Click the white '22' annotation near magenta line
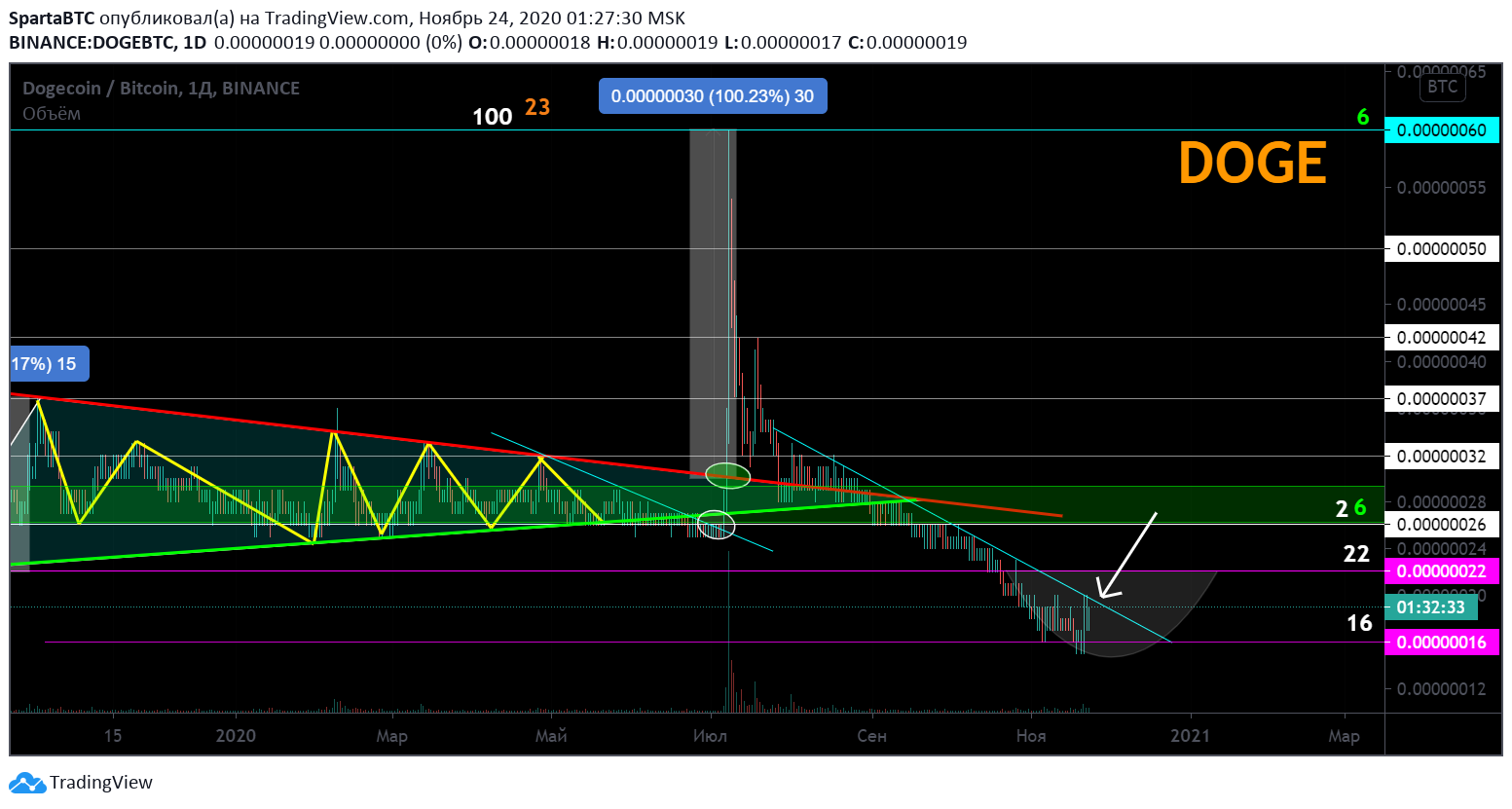The width and height of the screenshot is (1512, 809). point(1356,554)
